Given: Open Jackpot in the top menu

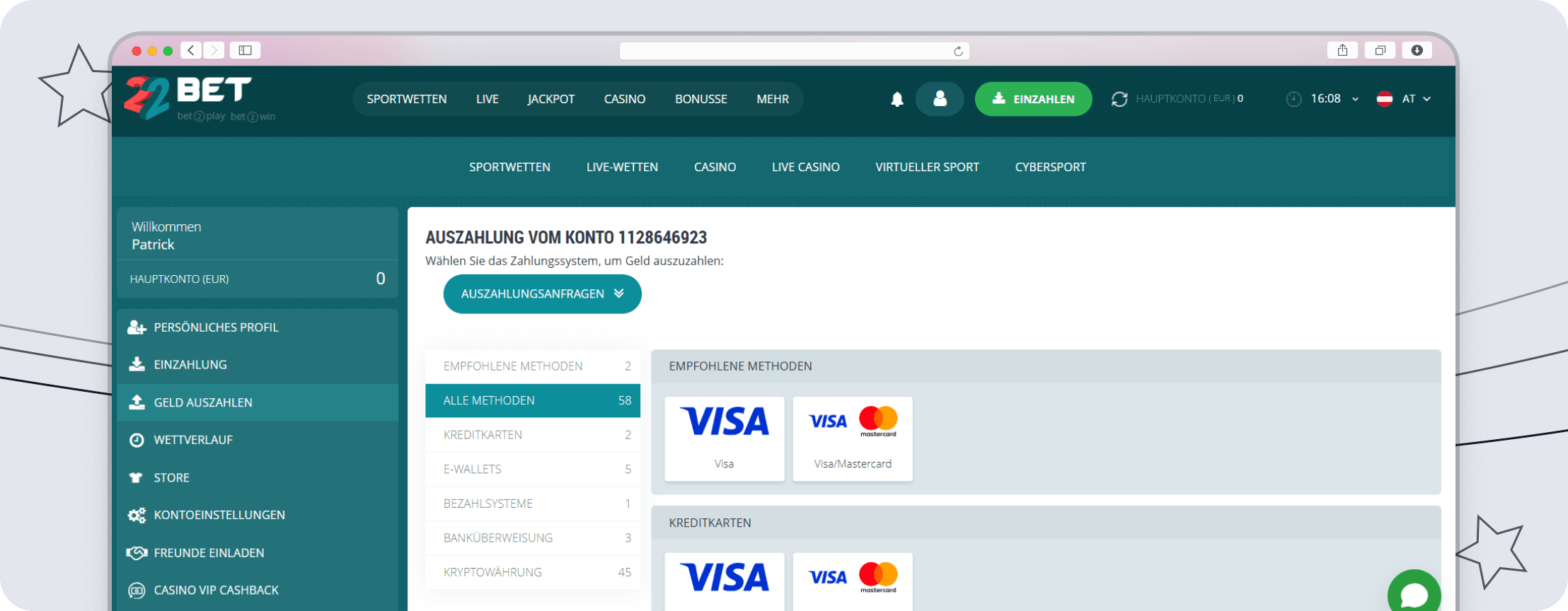Looking at the screenshot, I should tap(551, 99).
